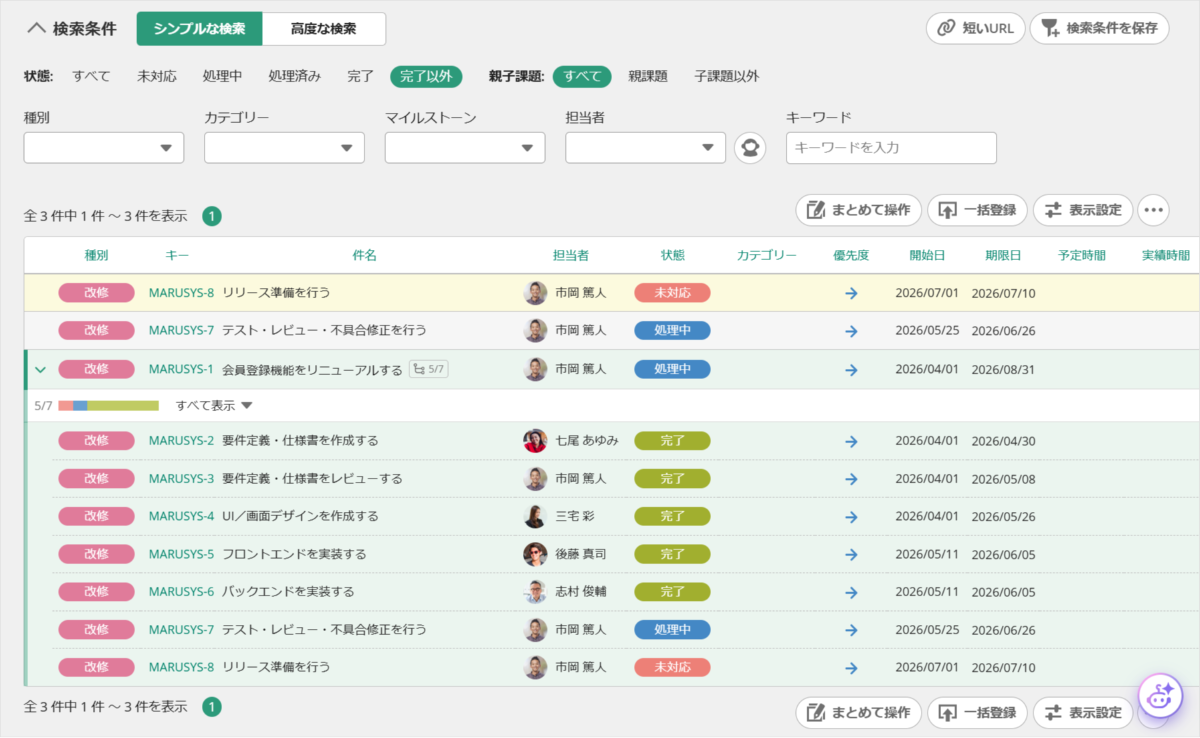Select 子課題以外 filter option
The width and height of the screenshot is (1200, 738).
(727, 76)
